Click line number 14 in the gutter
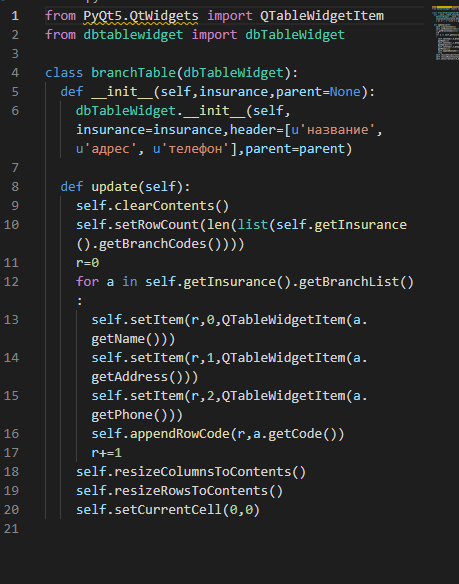This screenshot has width=459, height=584. (x=11, y=358)
